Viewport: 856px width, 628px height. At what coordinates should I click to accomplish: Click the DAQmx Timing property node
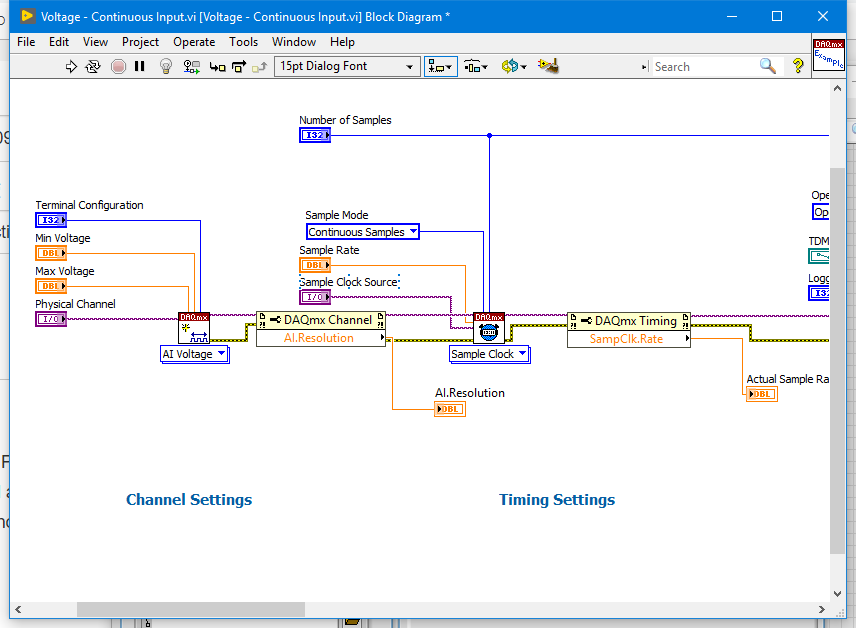click(x=629, y=321)
